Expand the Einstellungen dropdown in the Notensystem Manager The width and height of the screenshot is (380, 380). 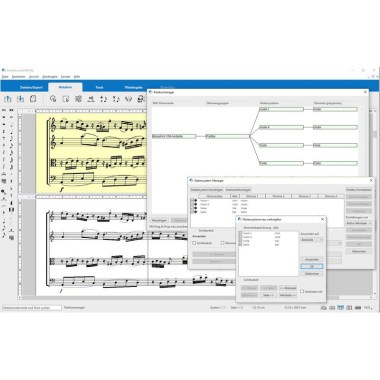point(359,223)
